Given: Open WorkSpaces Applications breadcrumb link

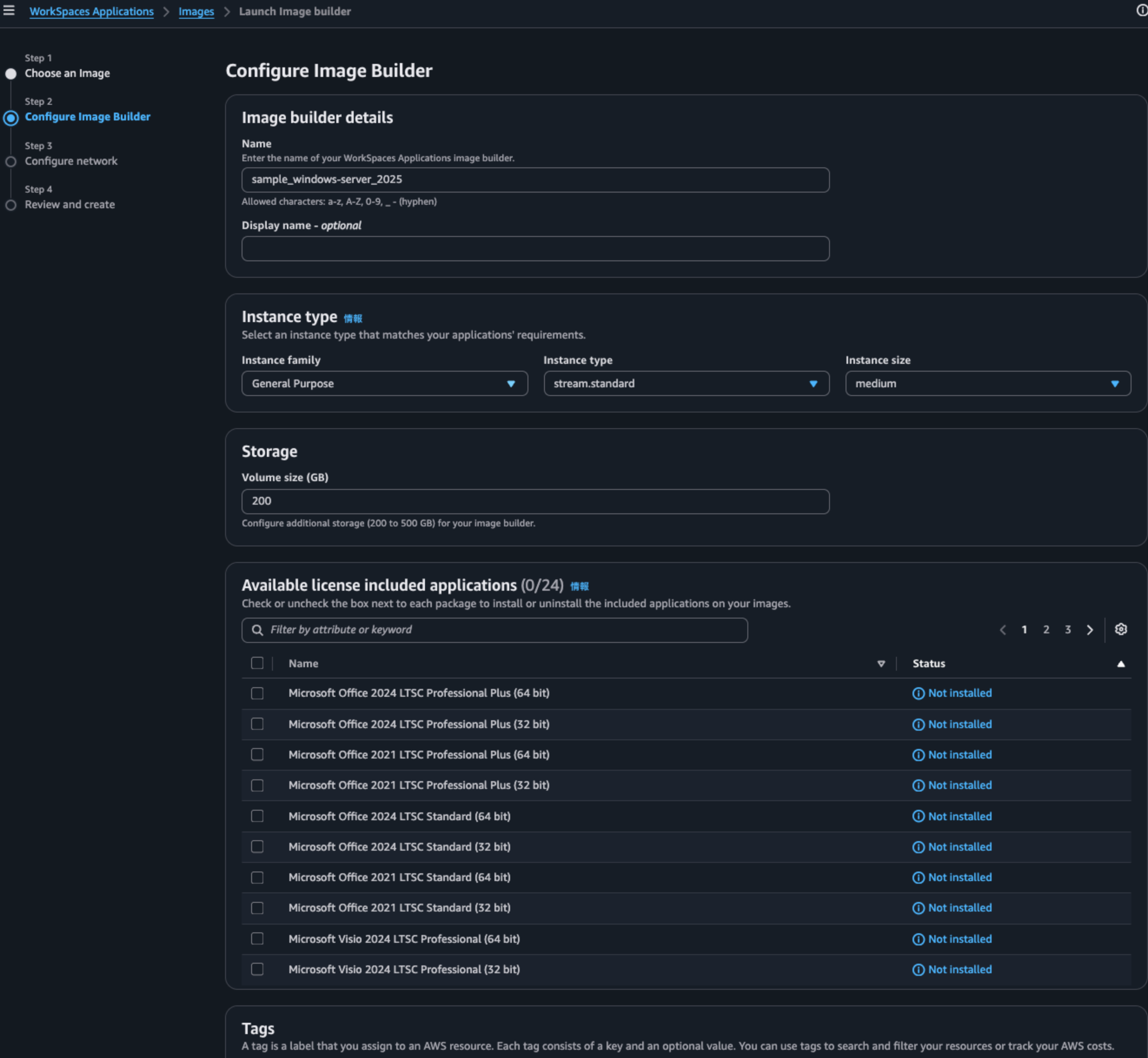Looking at the screenshot, I should click(x=92, y=11).
